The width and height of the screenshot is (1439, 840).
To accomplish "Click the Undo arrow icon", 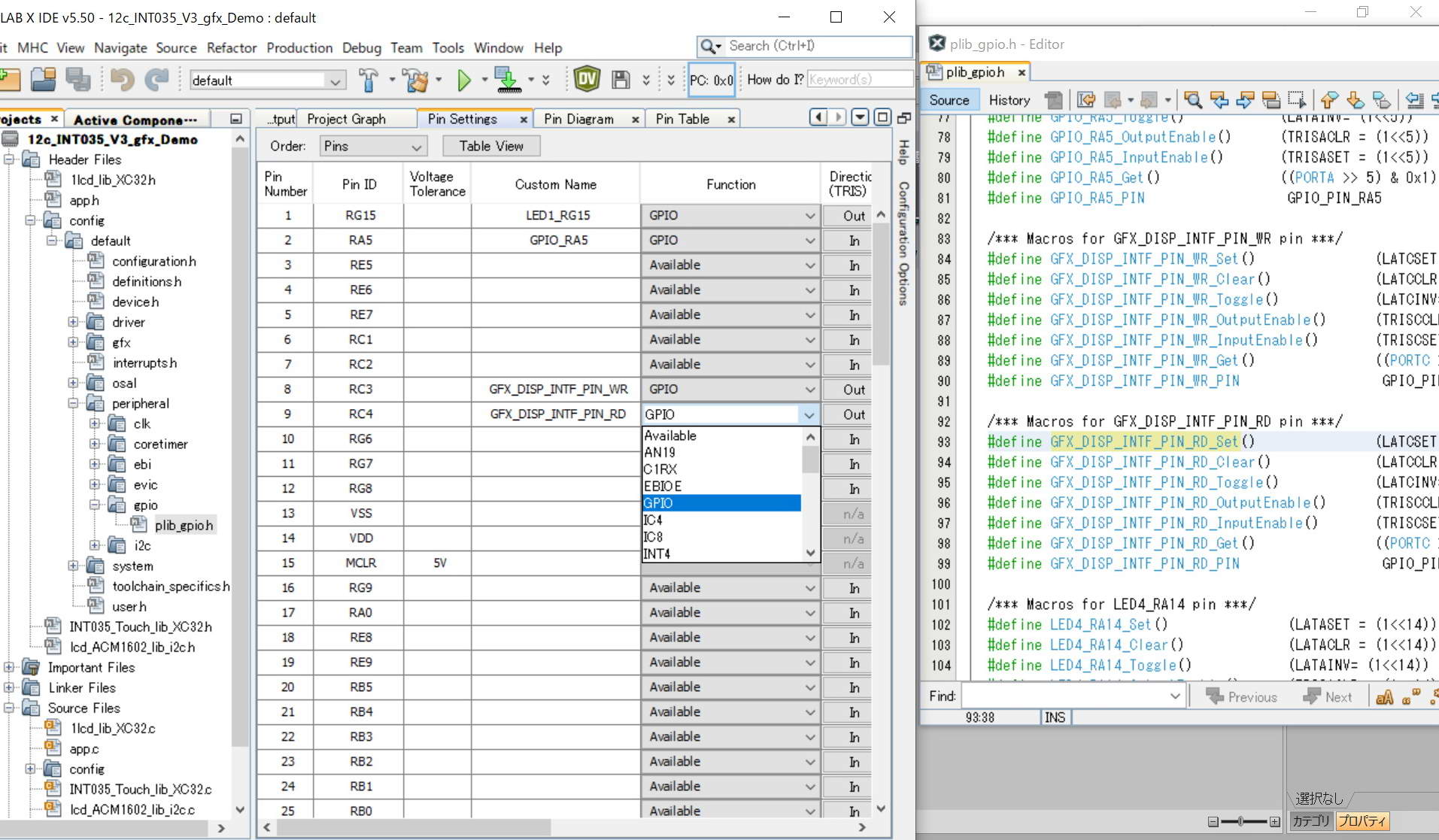I will click(122, 79).
